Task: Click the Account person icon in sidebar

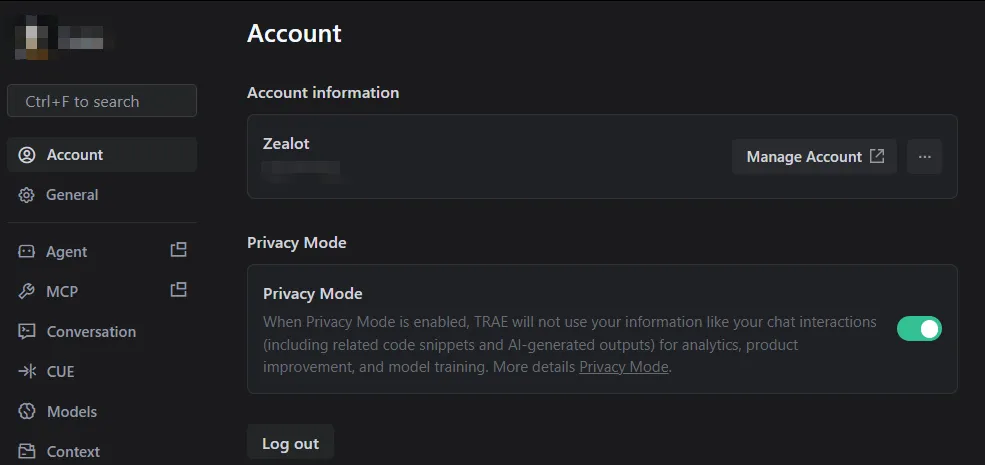Action: click(x=27, y=155)
